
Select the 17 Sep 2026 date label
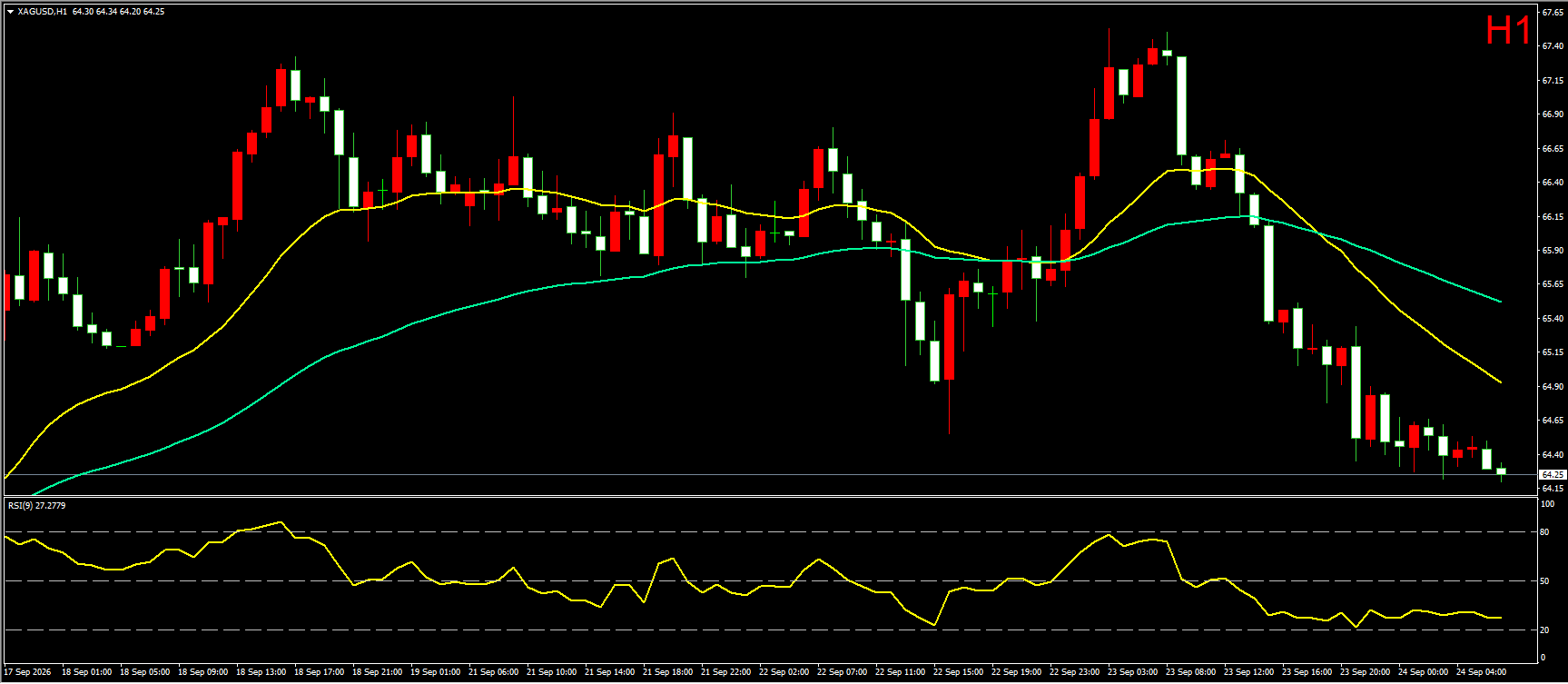[28, 672]
